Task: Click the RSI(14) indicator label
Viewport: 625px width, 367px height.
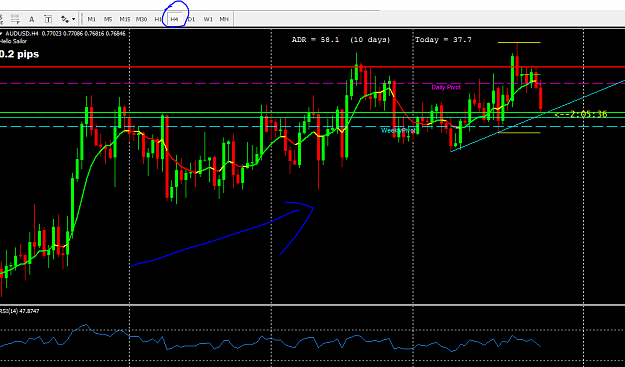Action: tap(20, 311)
